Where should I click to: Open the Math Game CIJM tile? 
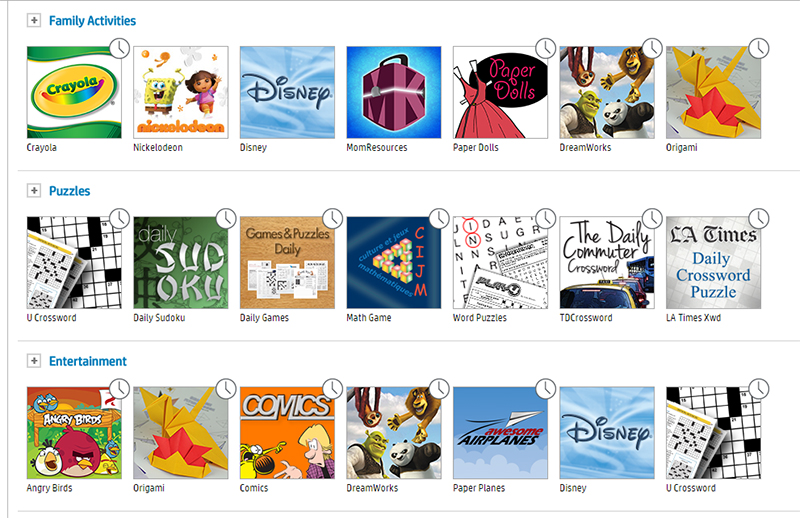[394, 262]
